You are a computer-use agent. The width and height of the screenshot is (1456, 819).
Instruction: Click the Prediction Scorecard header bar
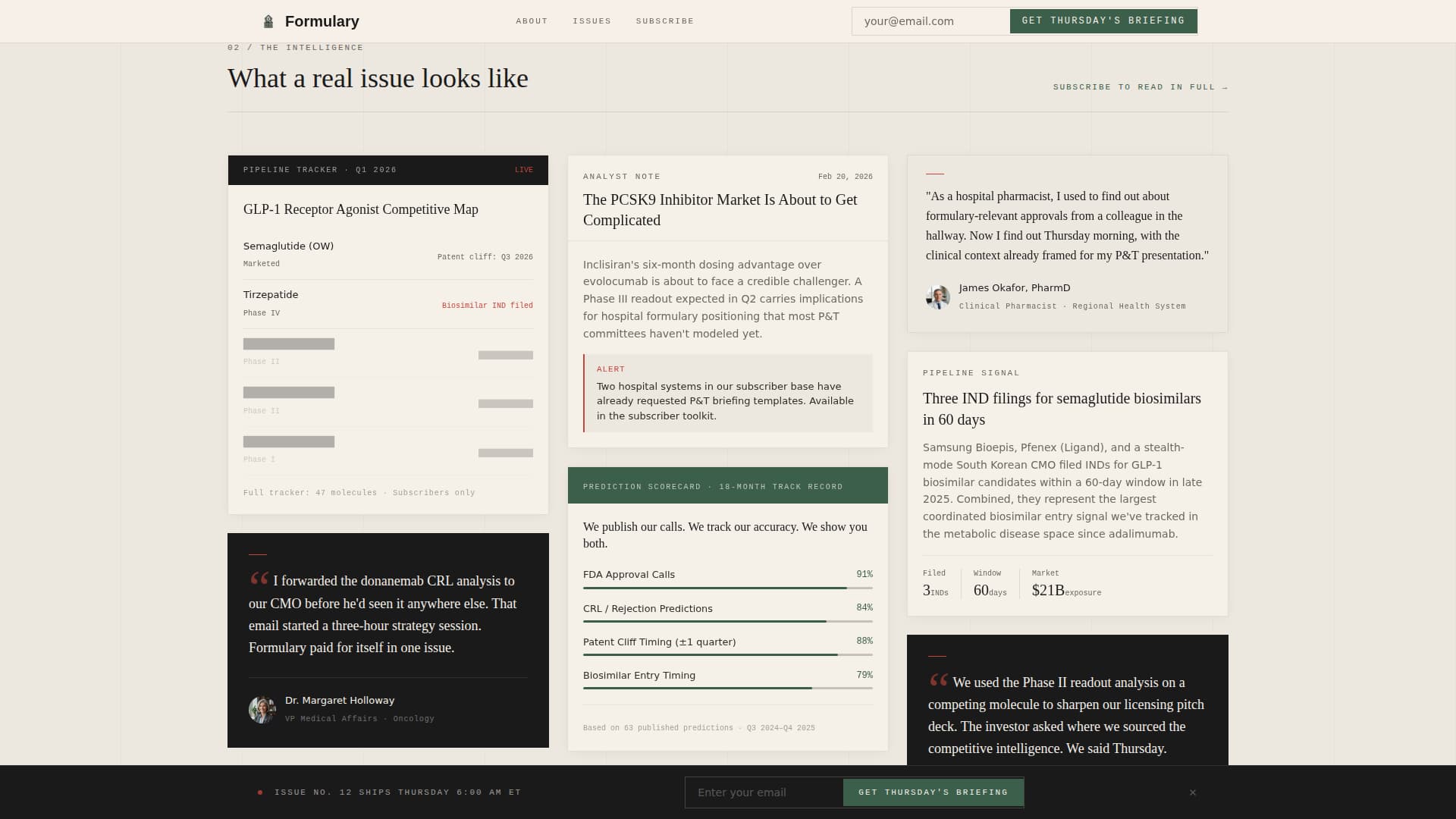tap(728, 485)
